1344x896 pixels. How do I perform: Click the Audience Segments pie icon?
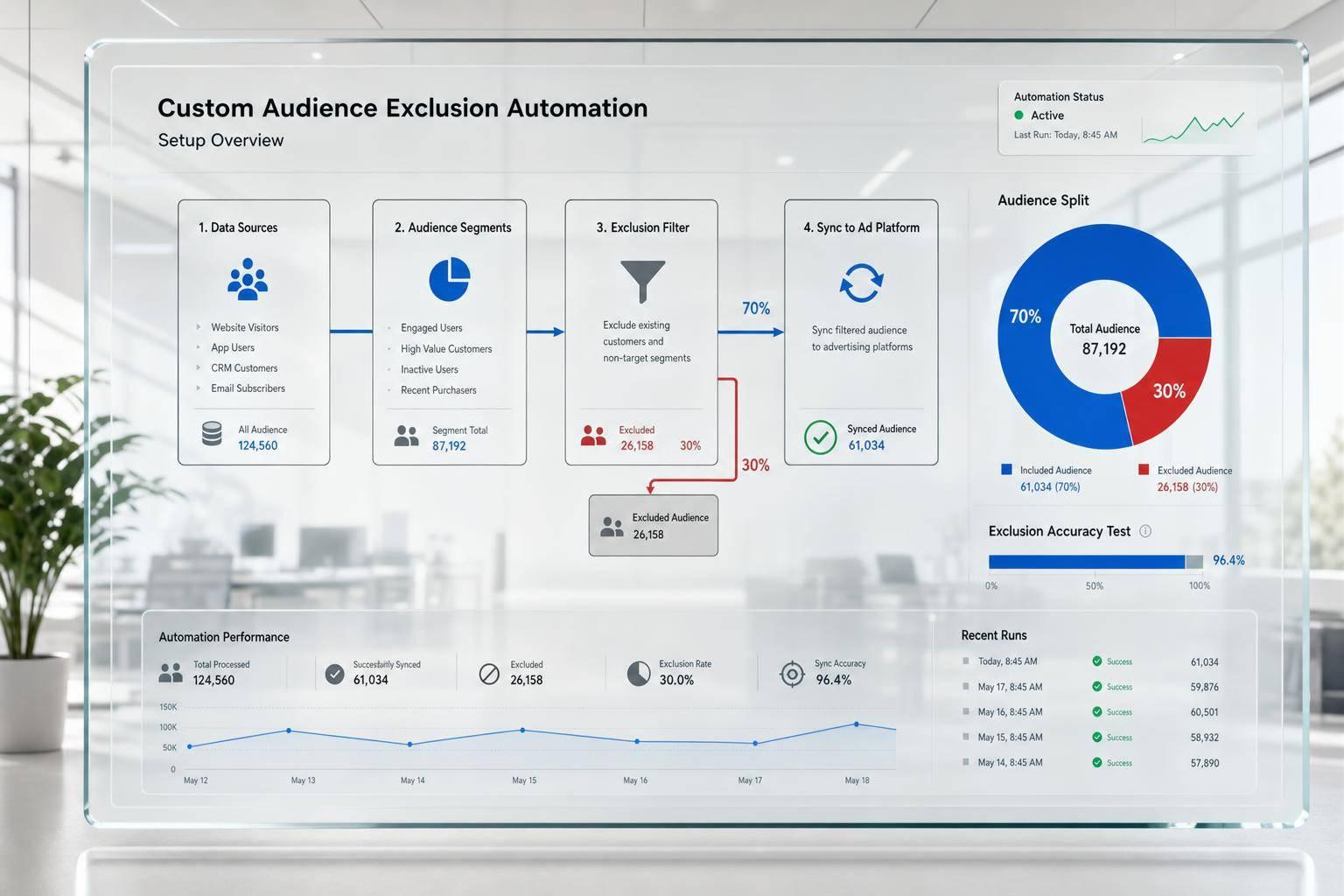[x=450, y=279]
